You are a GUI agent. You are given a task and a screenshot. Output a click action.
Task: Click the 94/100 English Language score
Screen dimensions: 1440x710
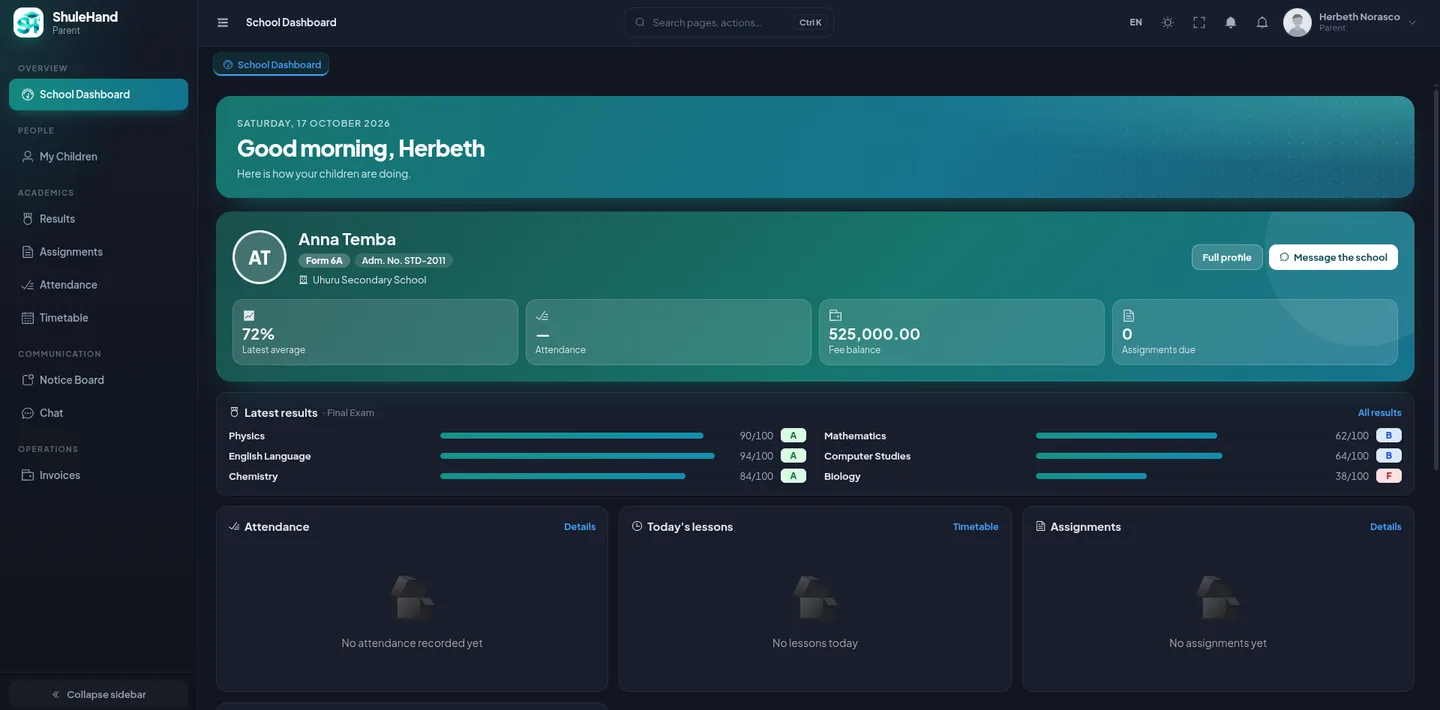756,456
